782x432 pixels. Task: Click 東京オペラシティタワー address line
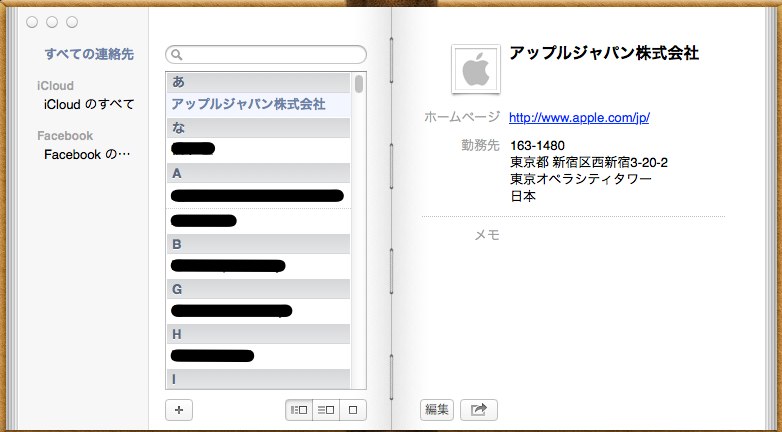coord(581,179)
